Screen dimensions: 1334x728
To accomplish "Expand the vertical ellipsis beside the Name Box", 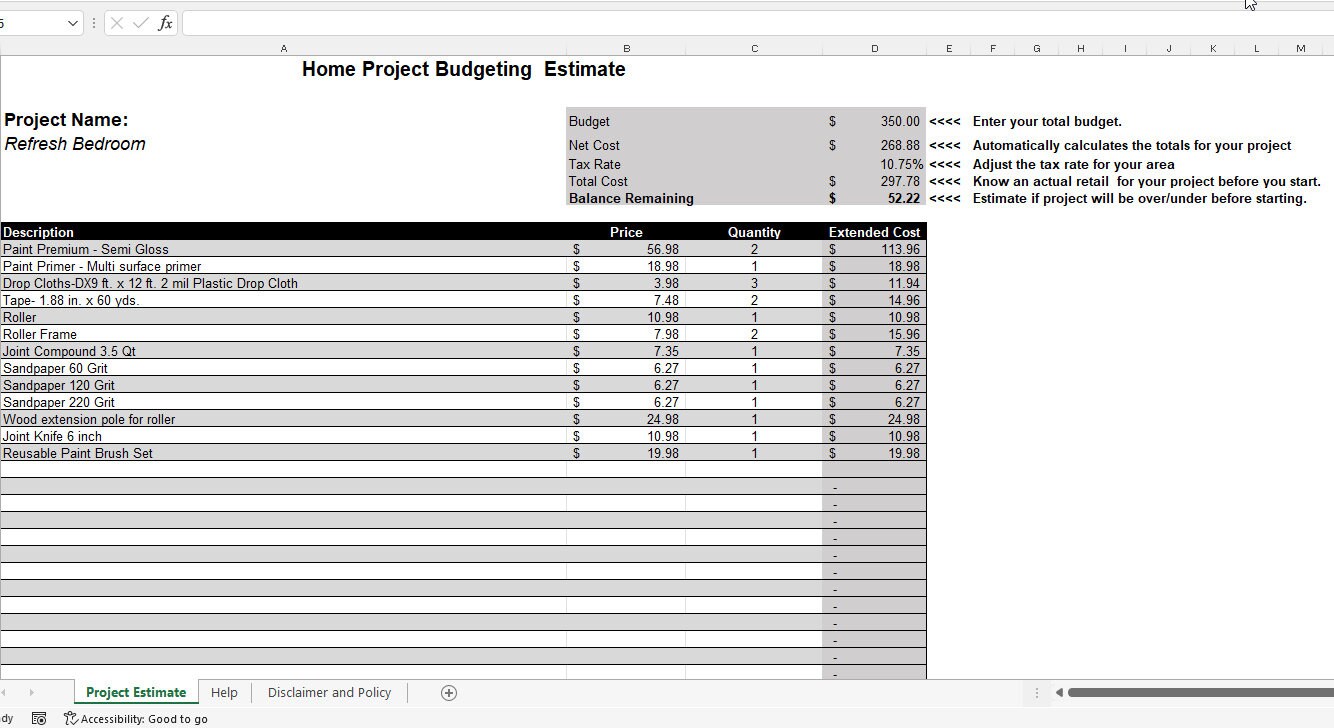I will pyautogui.click(x=93, y=22).
